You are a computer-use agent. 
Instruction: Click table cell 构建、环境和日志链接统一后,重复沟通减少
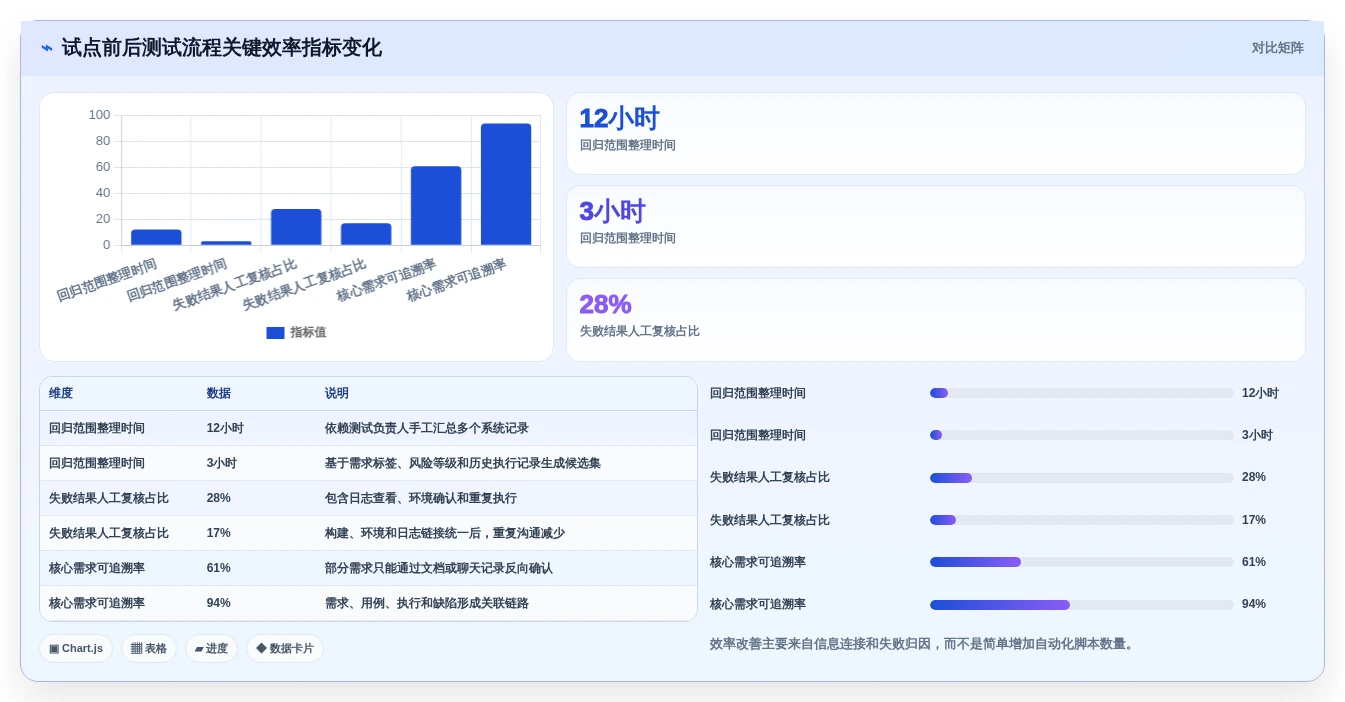445,533
